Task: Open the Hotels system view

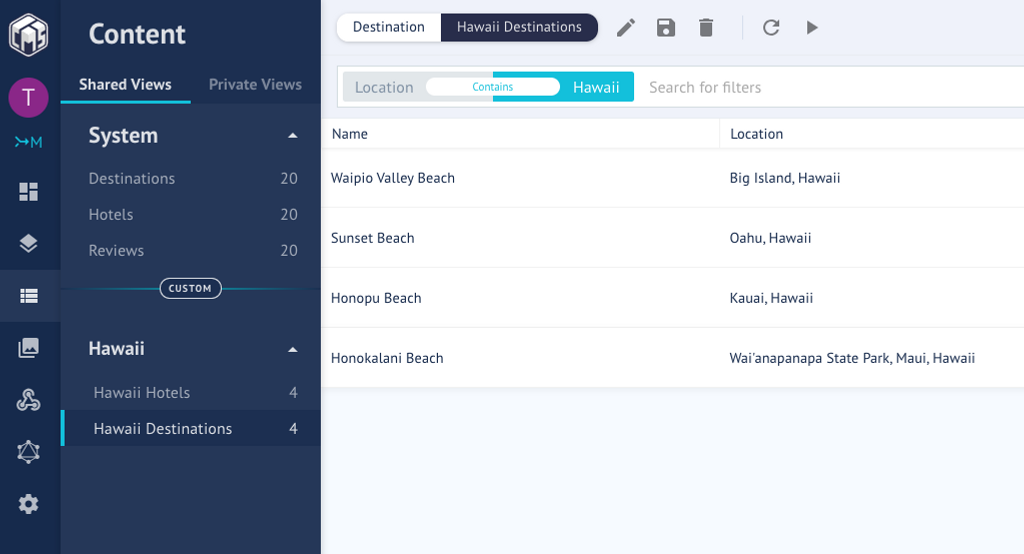Action: point(191,214)
